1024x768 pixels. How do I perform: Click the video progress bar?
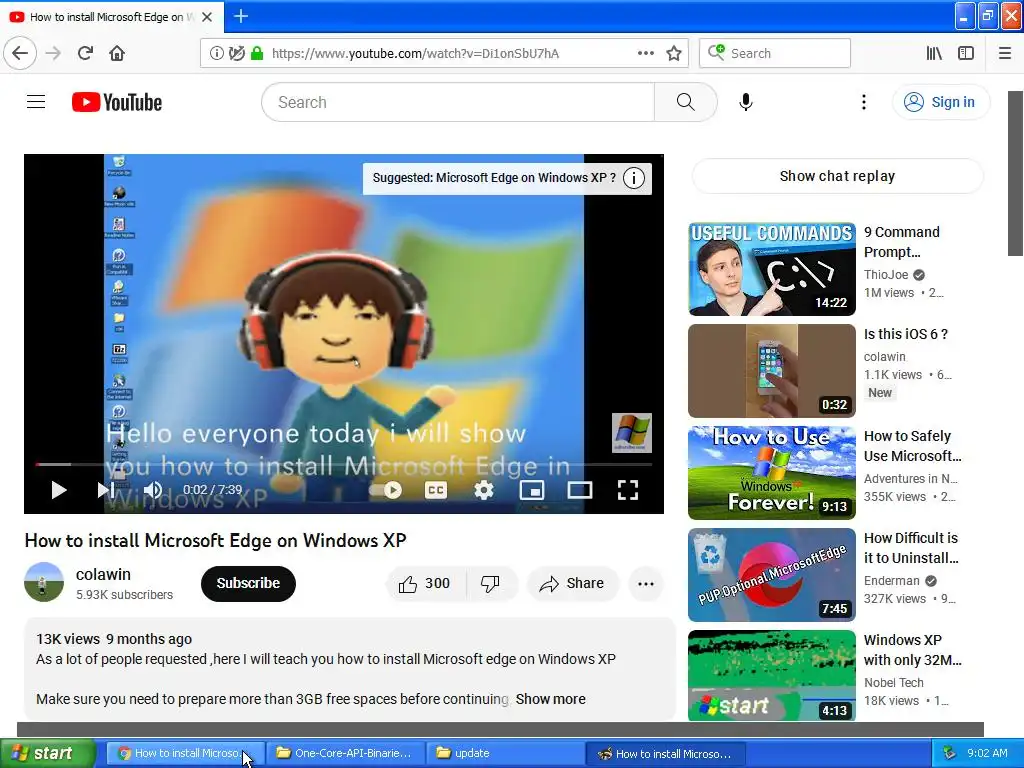pos(344,464)
